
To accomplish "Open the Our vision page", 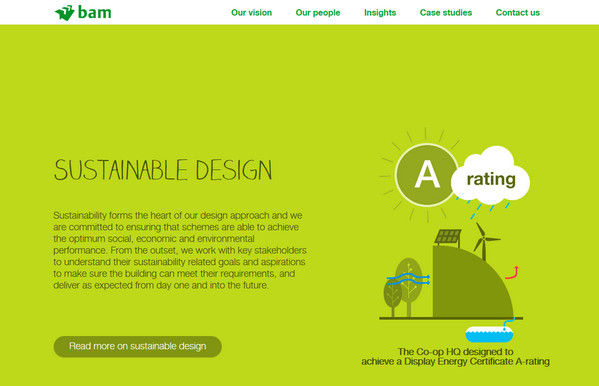I will [251, 13].
